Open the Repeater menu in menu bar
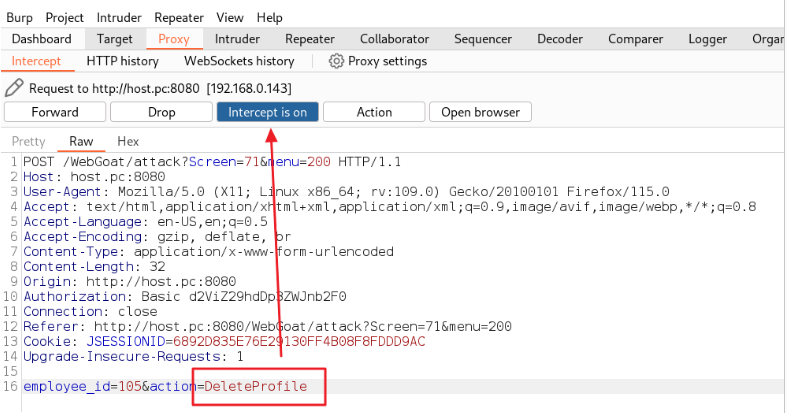Image resolution: width=787 pixels, height=413 pixels. (179, 18)
